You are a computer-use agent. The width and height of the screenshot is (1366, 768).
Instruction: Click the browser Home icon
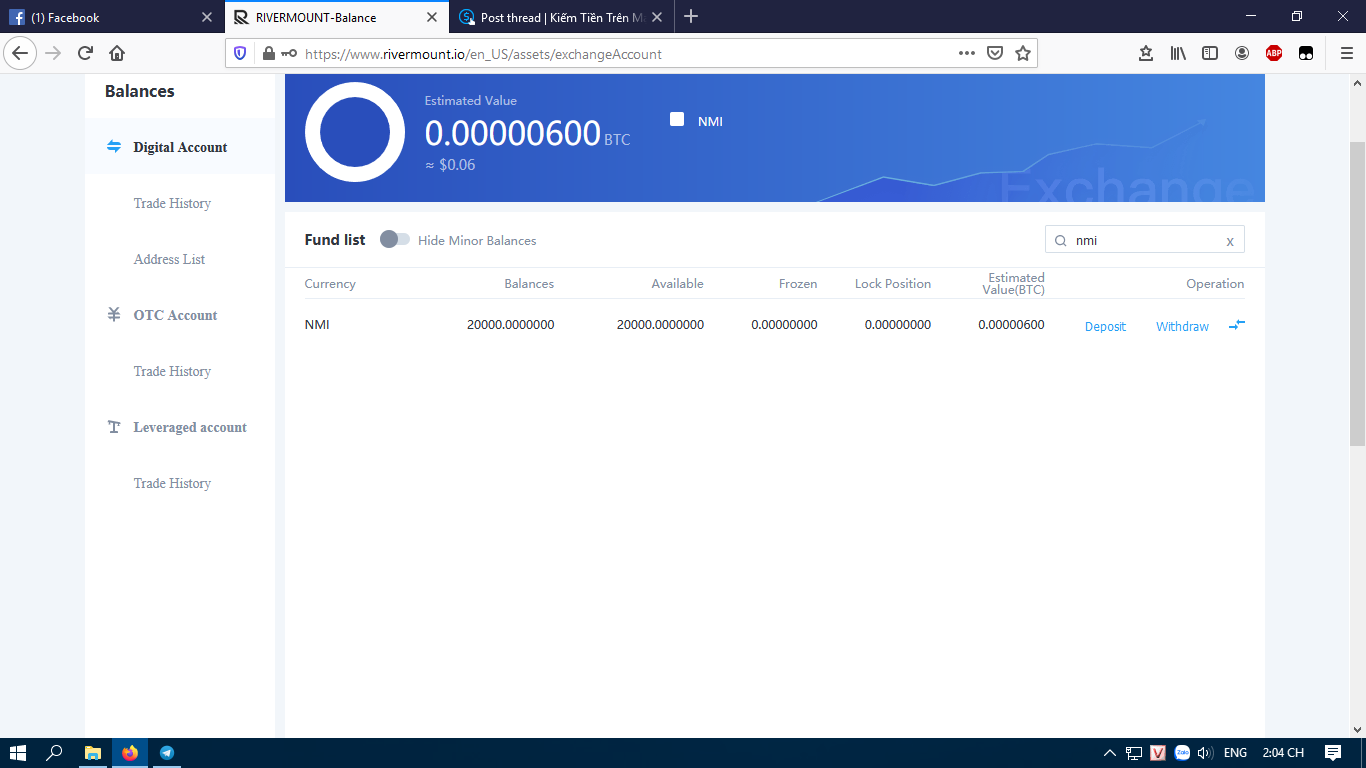tap(117, 54)
